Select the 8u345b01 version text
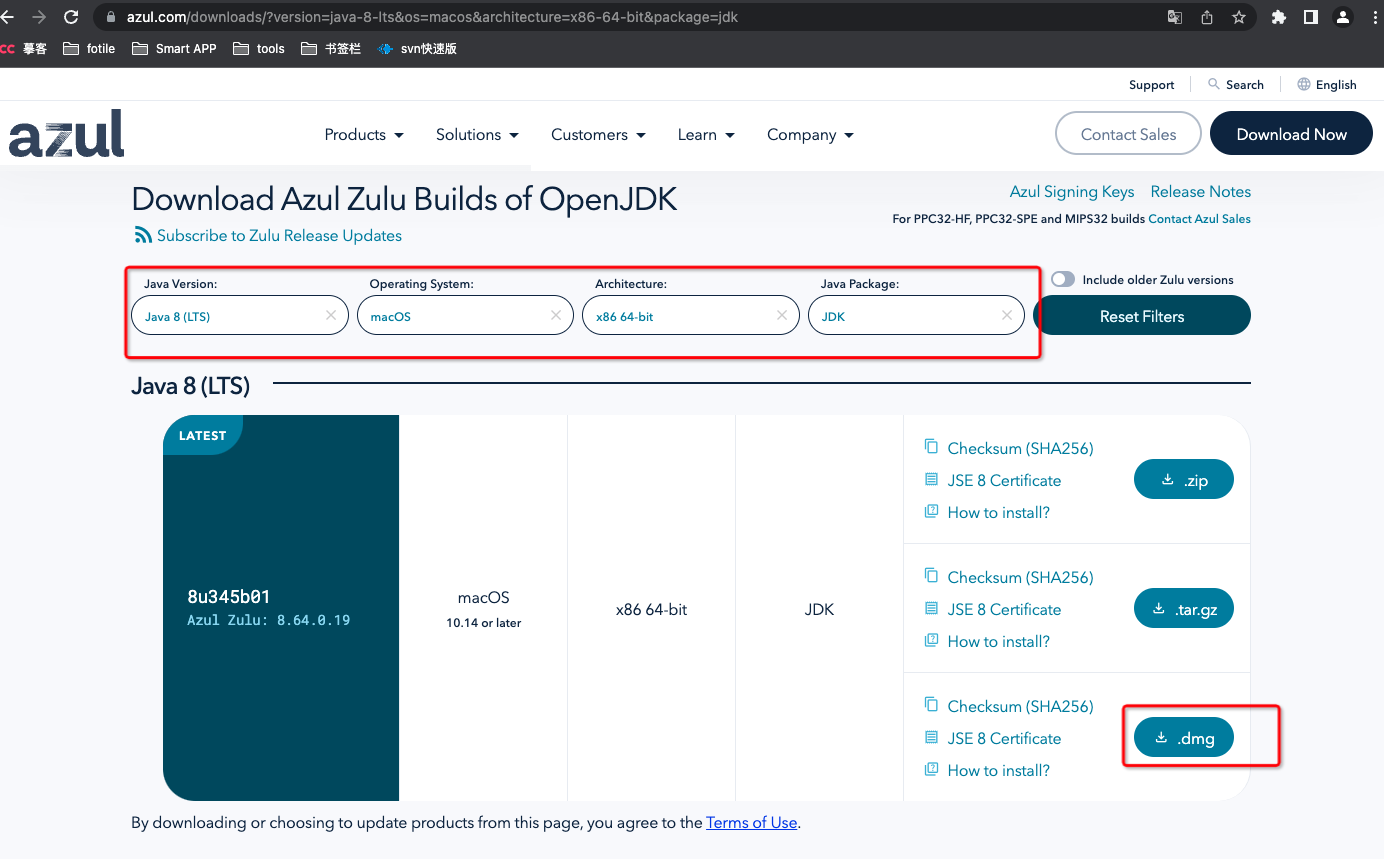Viewport: 1384px width, 859px height. click(x=229, y=597)
